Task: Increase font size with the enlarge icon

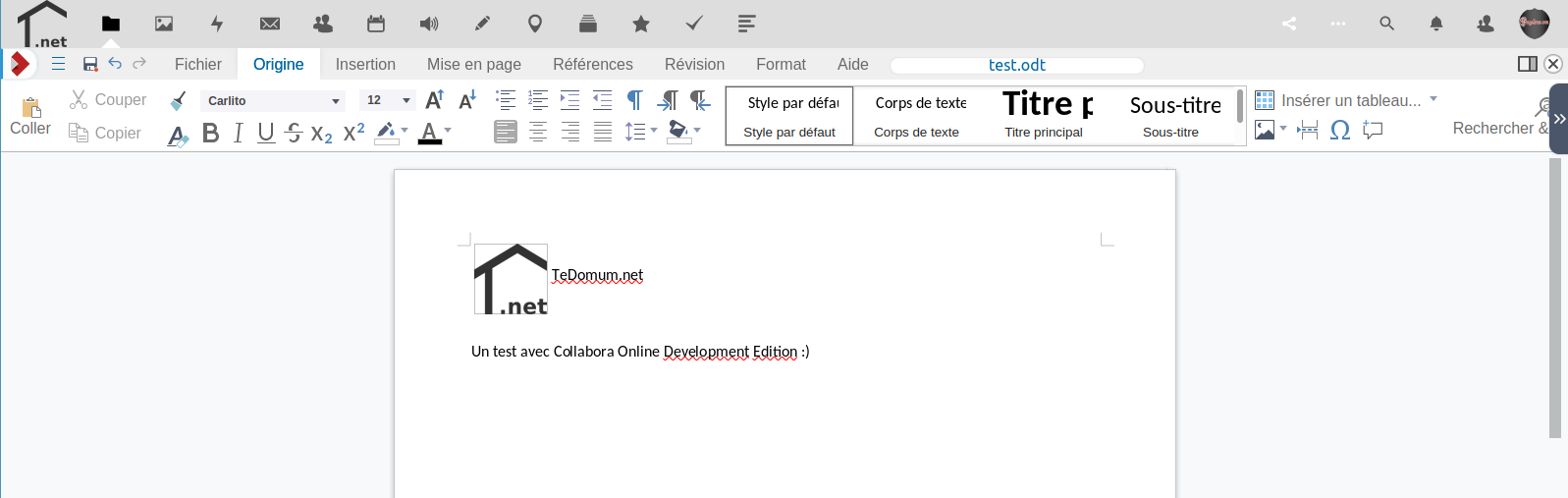Action: pos(435,100)
